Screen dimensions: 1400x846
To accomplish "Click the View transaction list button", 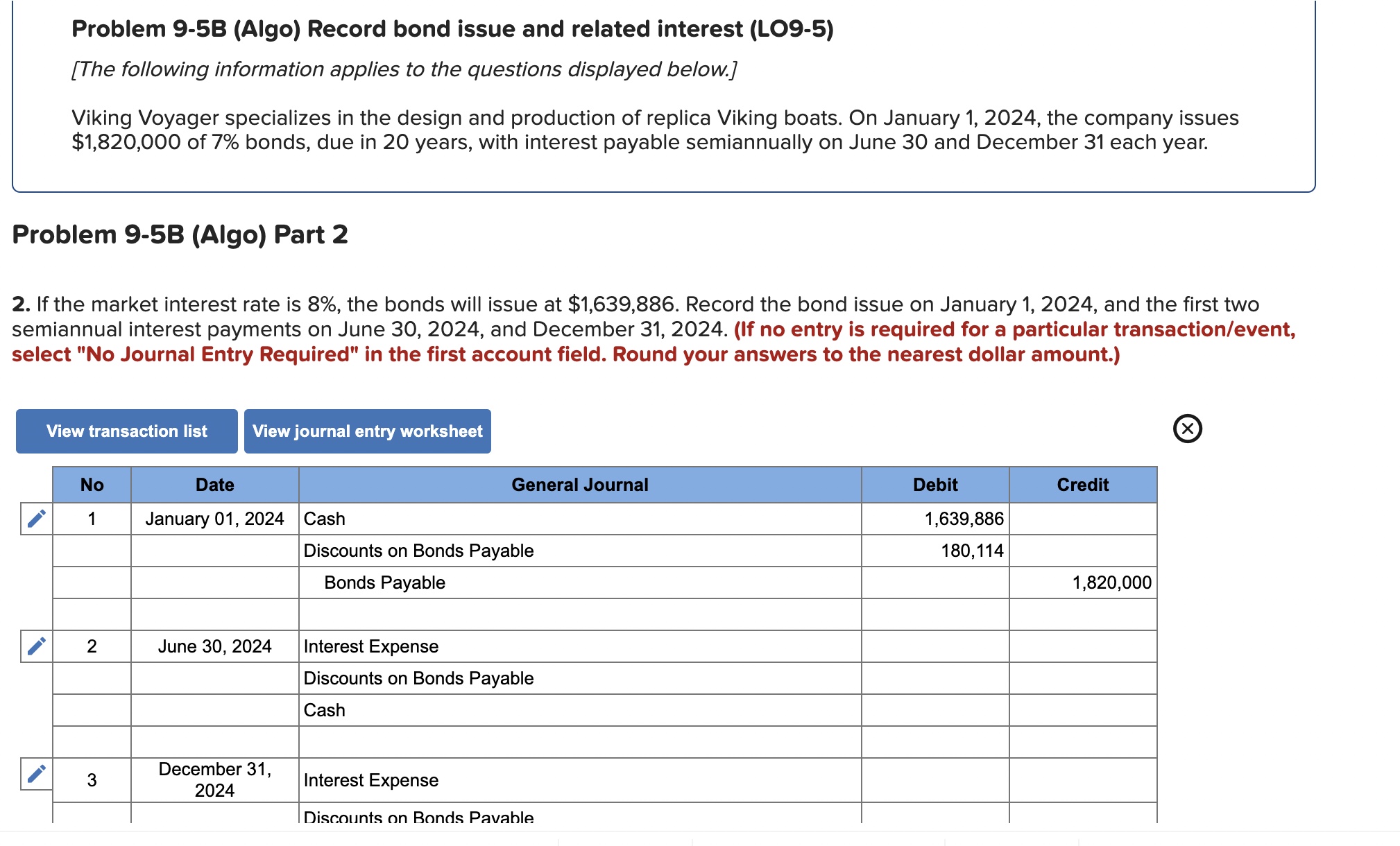I will tap(126, 431).
